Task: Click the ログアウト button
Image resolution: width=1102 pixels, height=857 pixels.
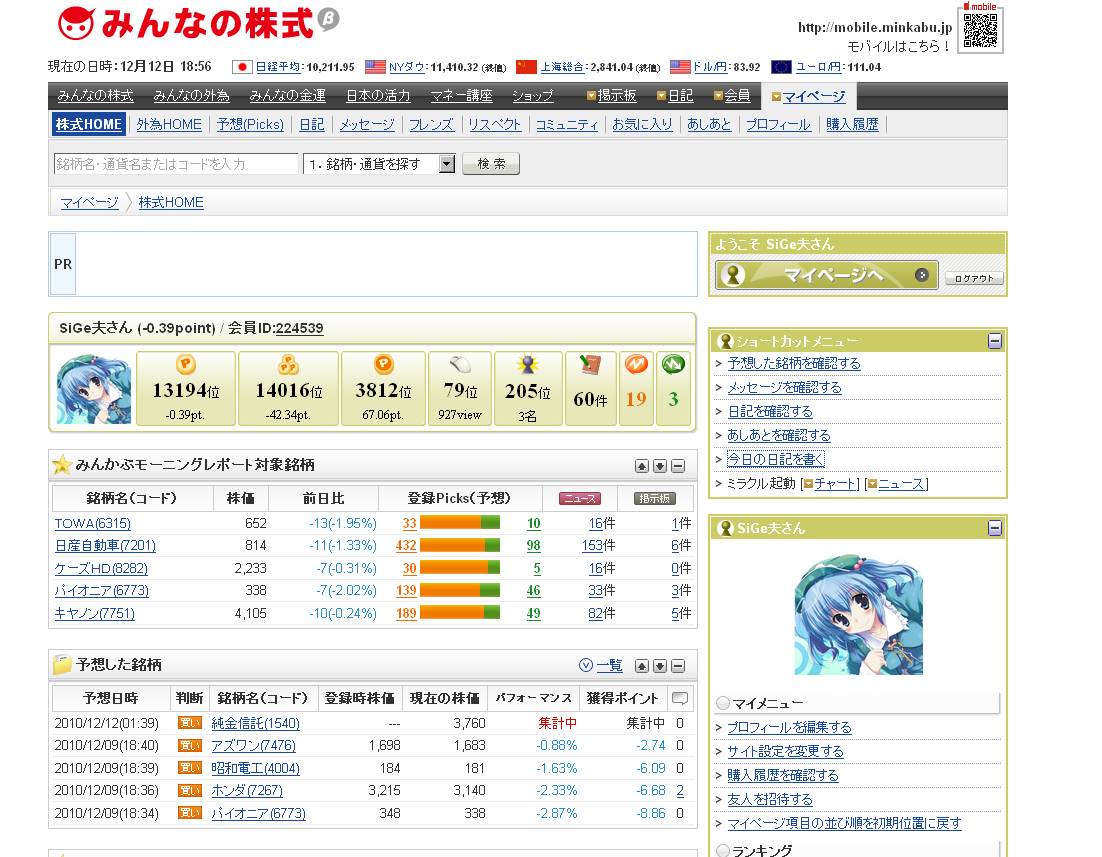Action: pyautogui.click(x=973, y=279)
